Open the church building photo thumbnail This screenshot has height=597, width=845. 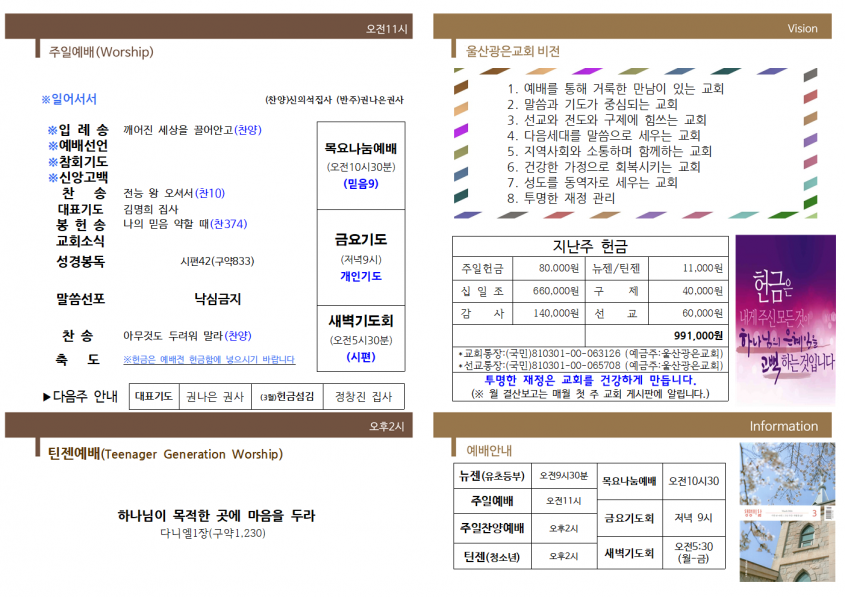click(x=786, y=511)
